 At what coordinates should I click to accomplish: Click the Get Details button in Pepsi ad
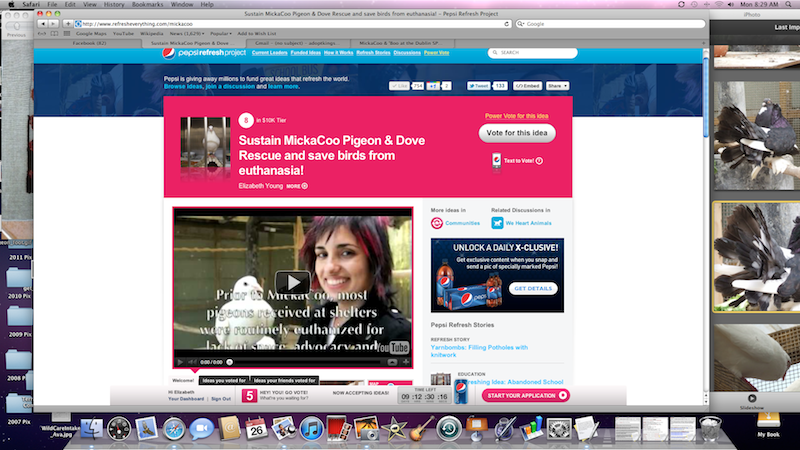tap(533, 288)
